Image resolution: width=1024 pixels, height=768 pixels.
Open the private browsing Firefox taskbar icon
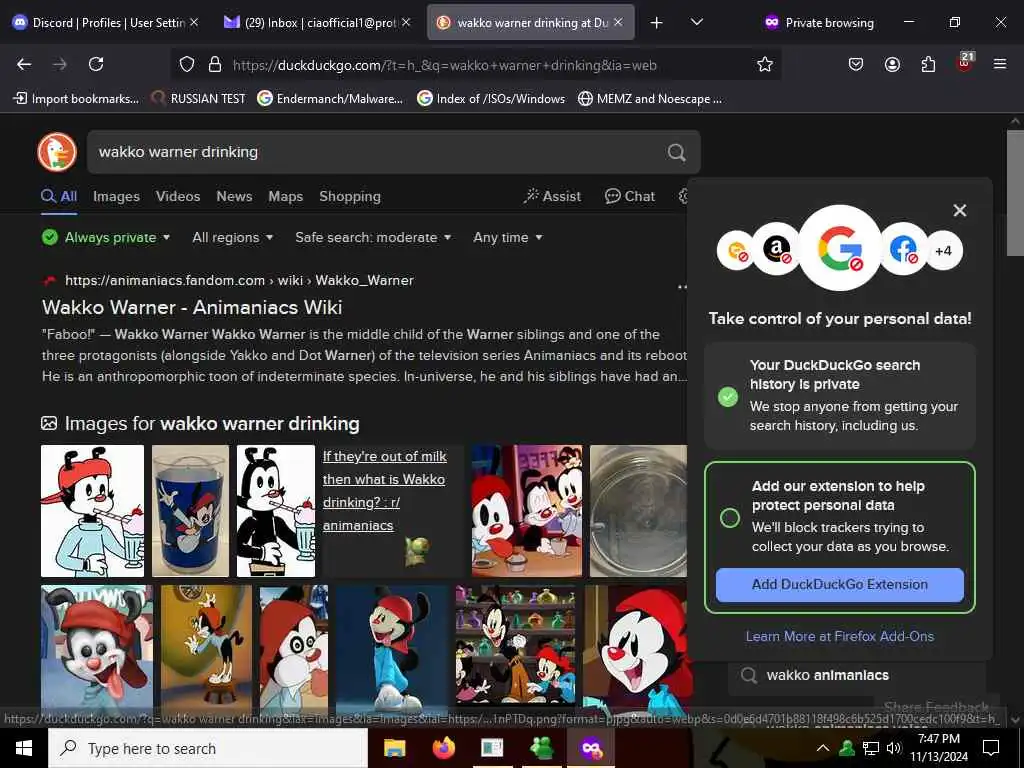pyautogui.click(x=590, y=748)
